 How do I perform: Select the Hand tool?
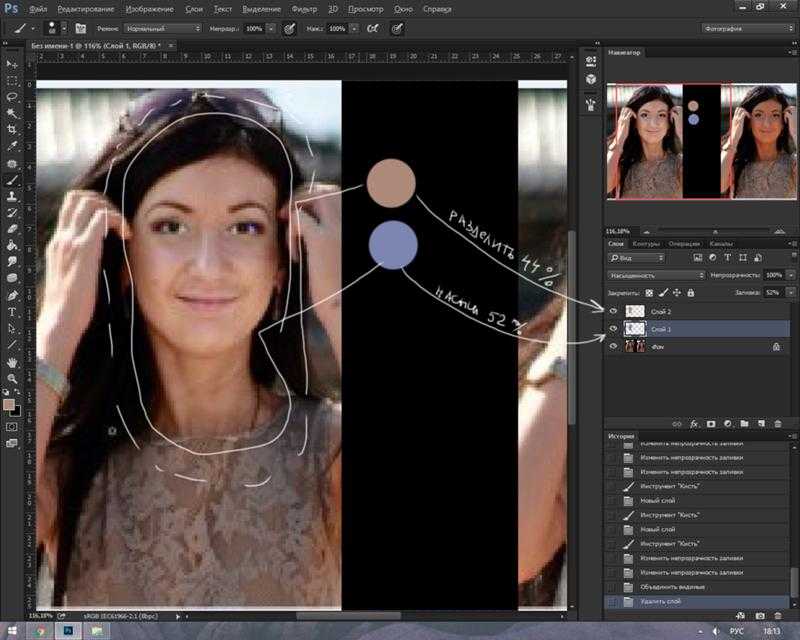point(12,362)
